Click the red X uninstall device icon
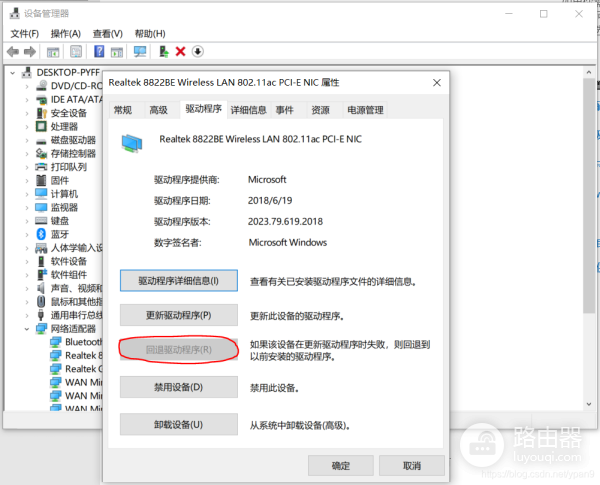The image size is (600, 485). tap(181, 51)
